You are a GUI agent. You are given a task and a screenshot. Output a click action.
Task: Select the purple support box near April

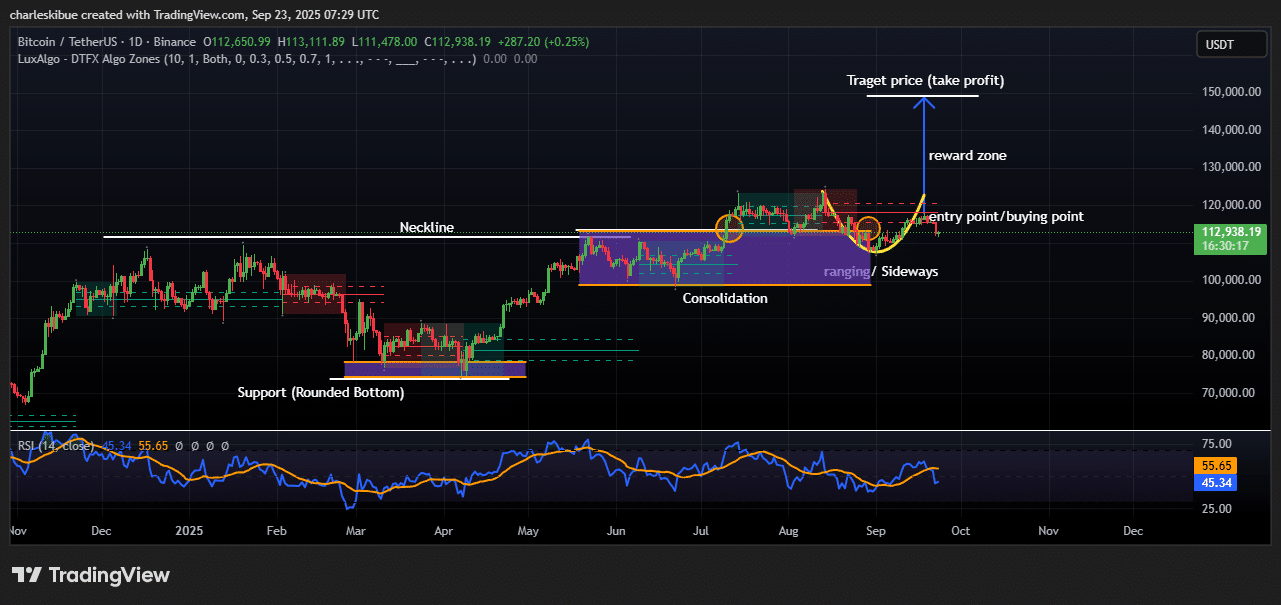(434, 369)
